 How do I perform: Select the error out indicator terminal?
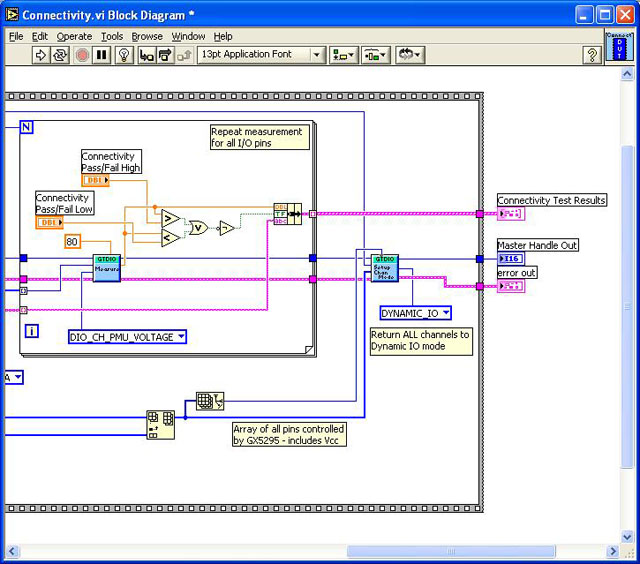[x=510, y=286]
